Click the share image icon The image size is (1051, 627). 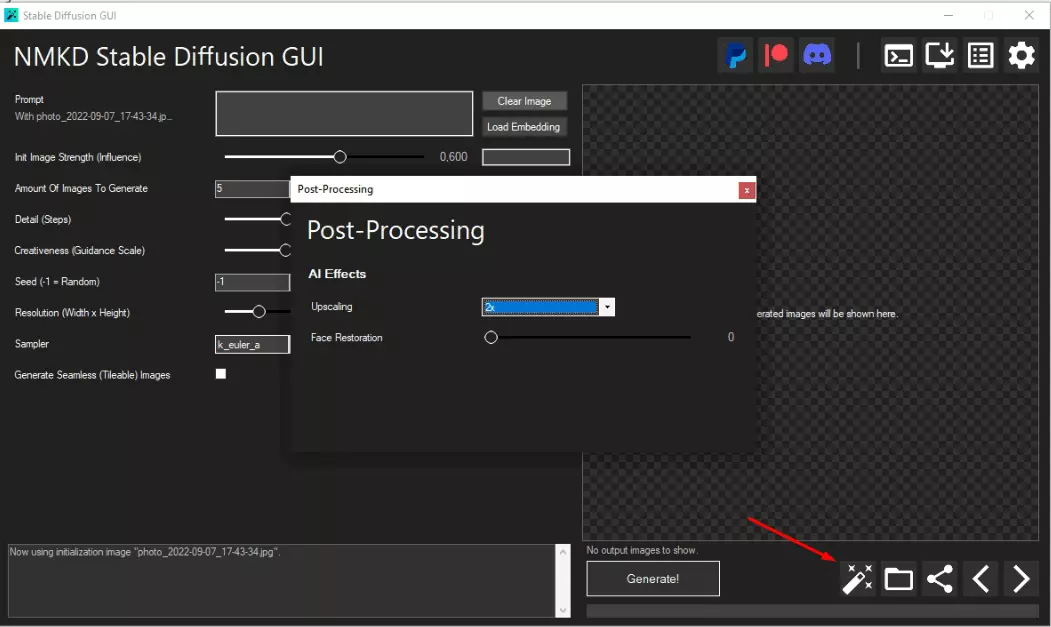pos(940,579)
